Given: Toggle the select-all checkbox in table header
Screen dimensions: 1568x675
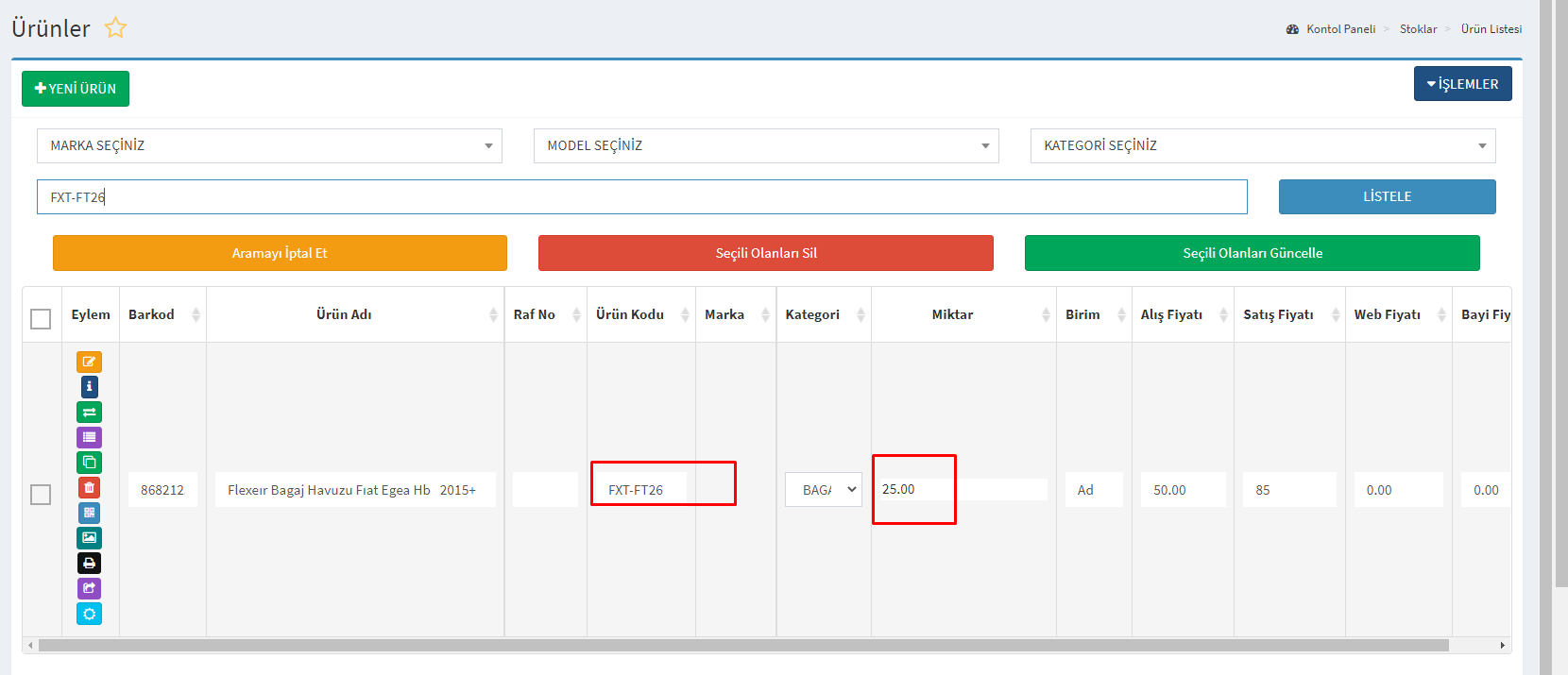Looking at the screenshot, I should pyautogui.click(x=41, y=319).
